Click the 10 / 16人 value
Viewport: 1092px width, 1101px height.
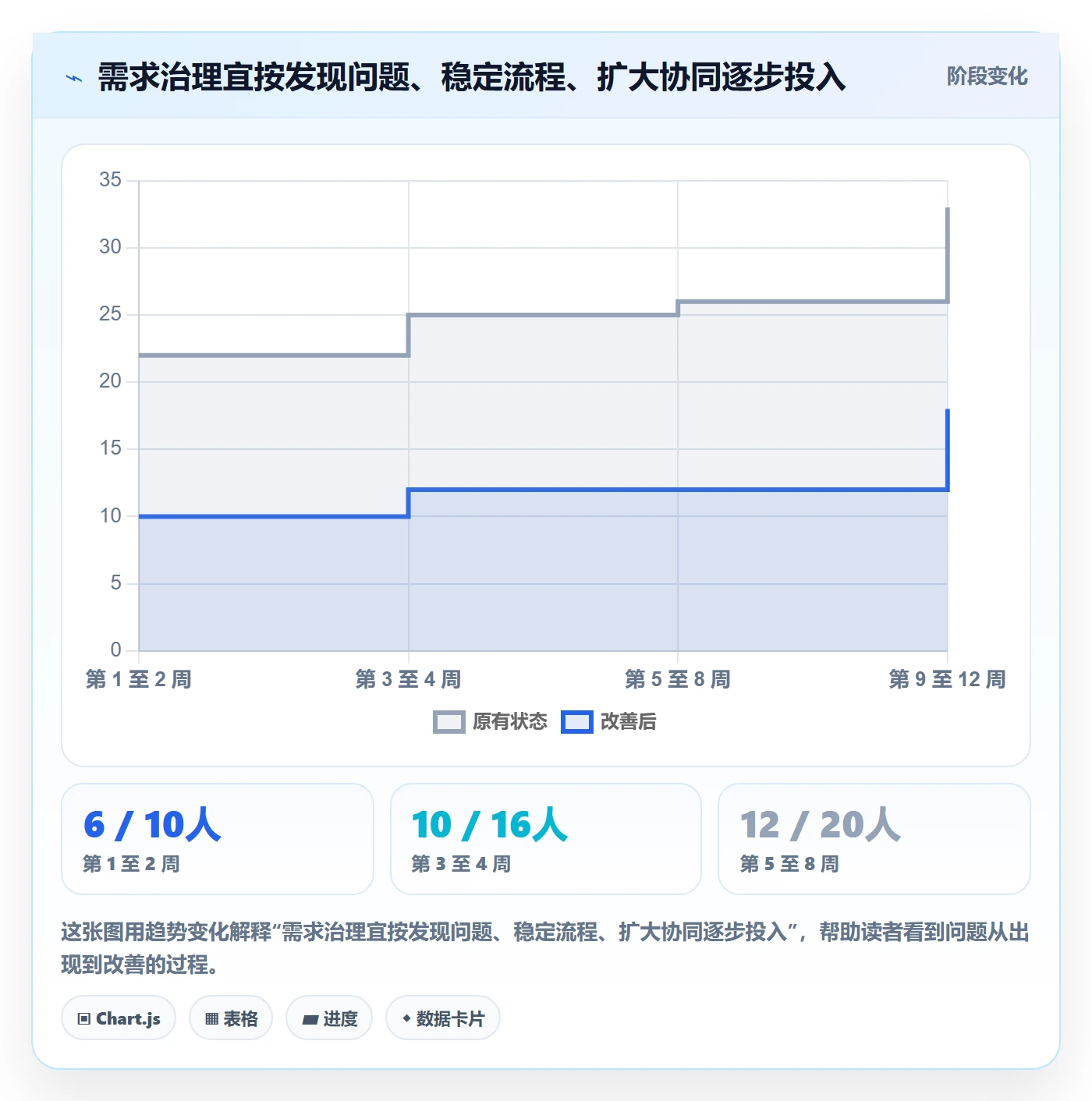pos(490,825)
